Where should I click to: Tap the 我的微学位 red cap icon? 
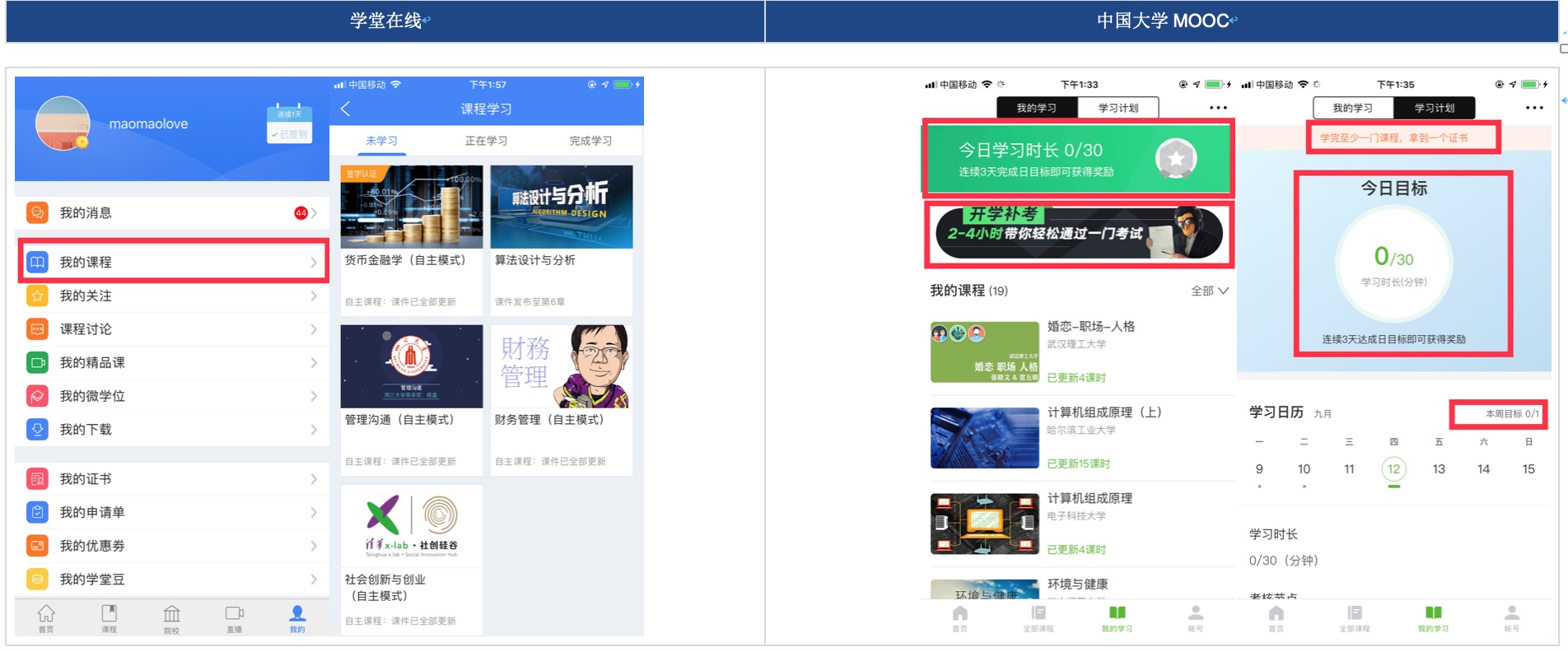[37, 396]
